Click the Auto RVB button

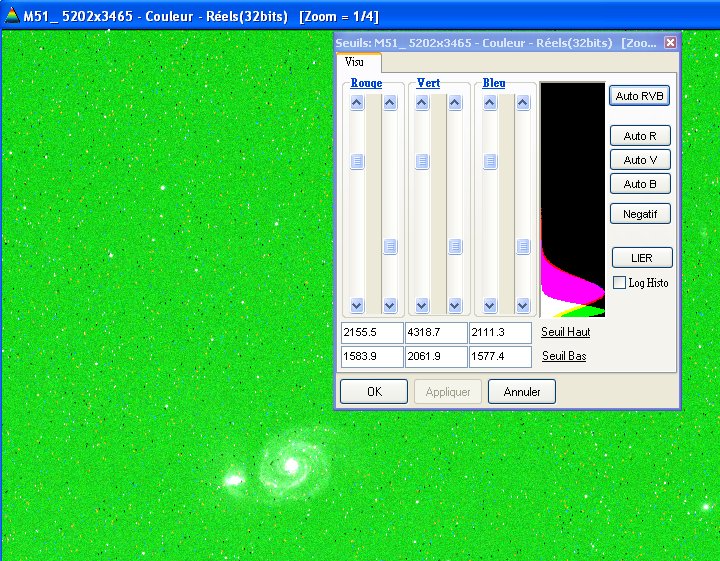(x=639, y=96)
